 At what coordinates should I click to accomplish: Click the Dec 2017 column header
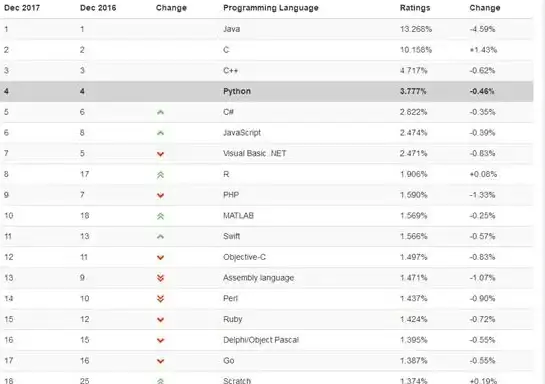22,8
